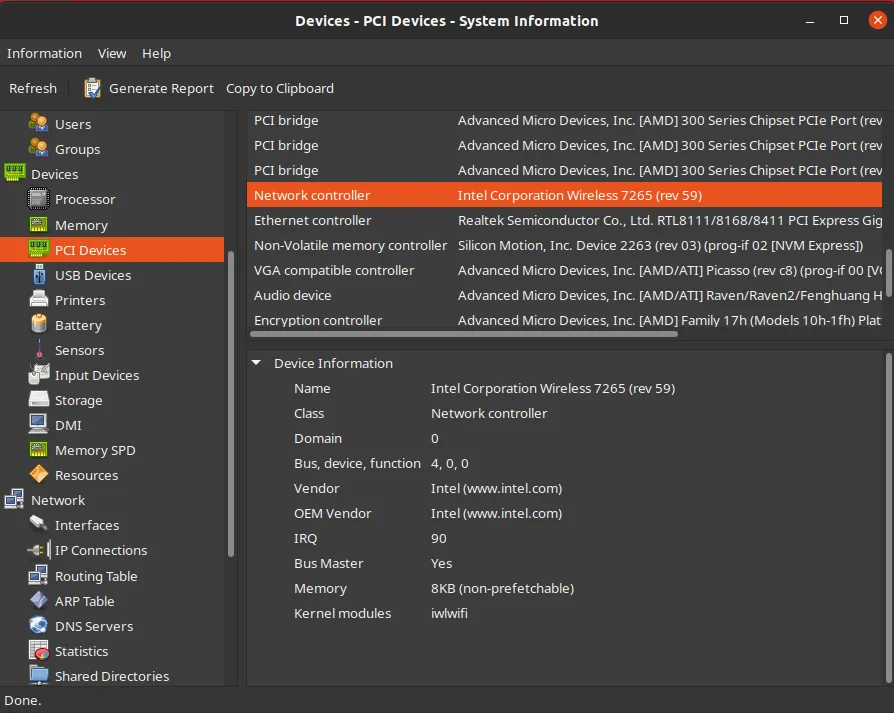The width and height of the screenshot is (894, 713).
Task: Select Input Devices in the sidebar
Action: click(x=96, y=375)
